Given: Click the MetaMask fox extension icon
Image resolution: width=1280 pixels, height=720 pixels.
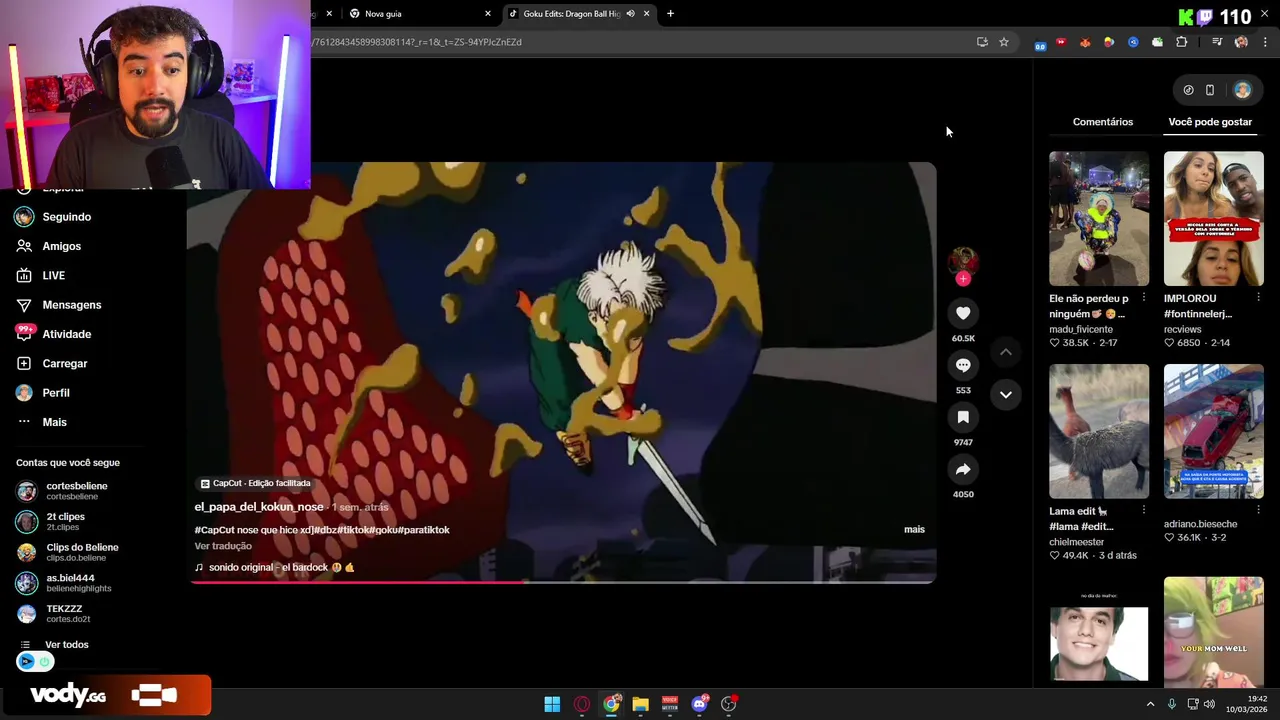Looking at the screenshot, I should point(1085,42).
